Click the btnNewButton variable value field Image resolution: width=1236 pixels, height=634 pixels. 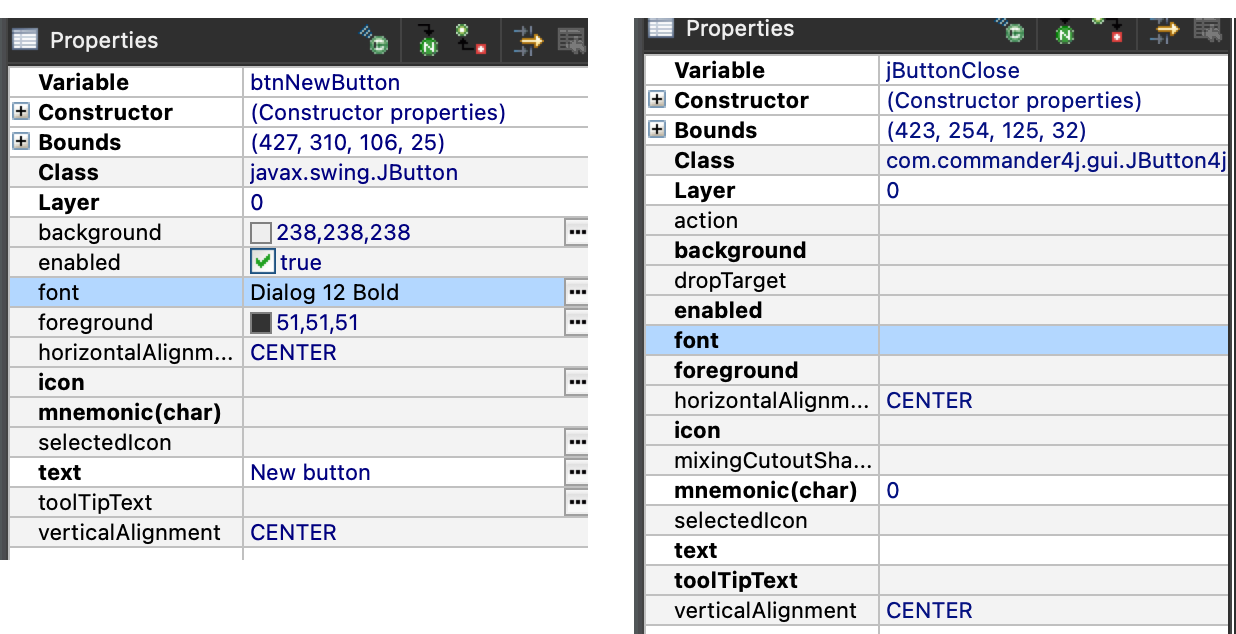(x=415, y=82)
